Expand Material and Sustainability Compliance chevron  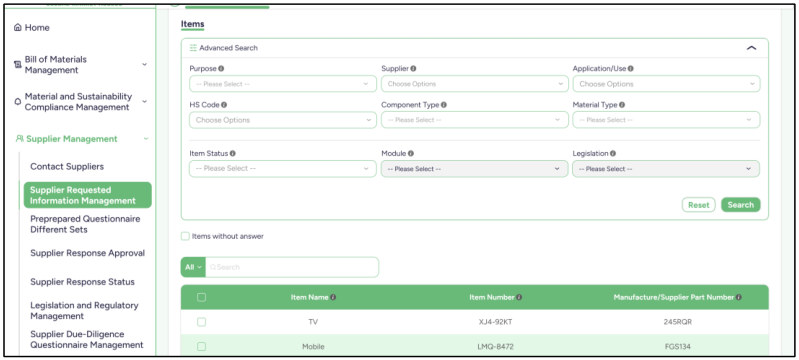click(144, 101)
